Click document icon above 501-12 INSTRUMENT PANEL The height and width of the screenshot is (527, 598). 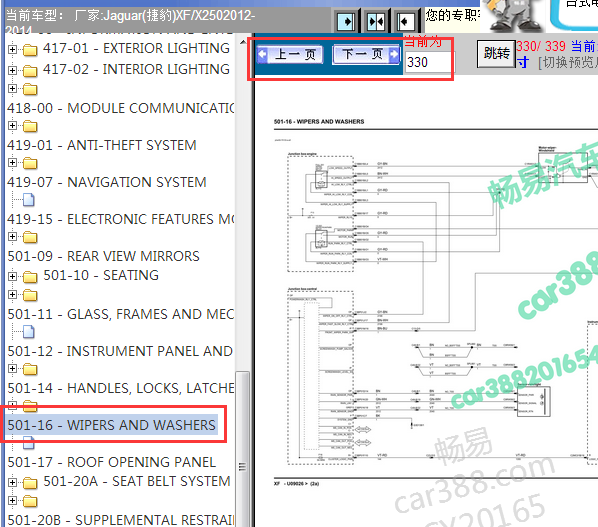click(29, 332)
